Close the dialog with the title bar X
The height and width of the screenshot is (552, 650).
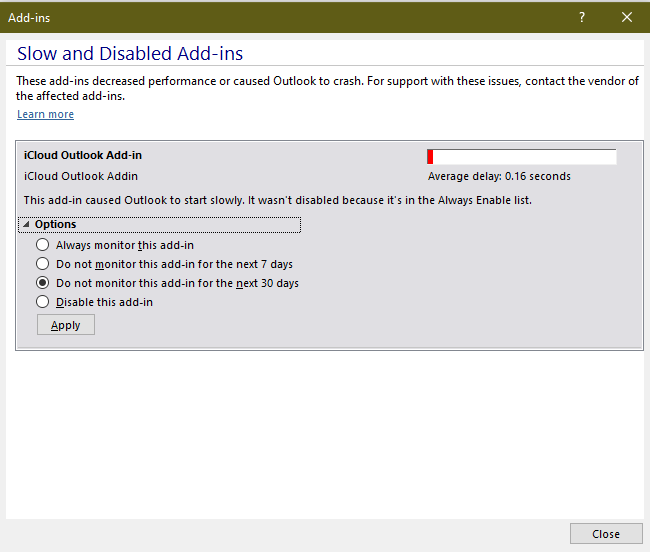(627, 17)
